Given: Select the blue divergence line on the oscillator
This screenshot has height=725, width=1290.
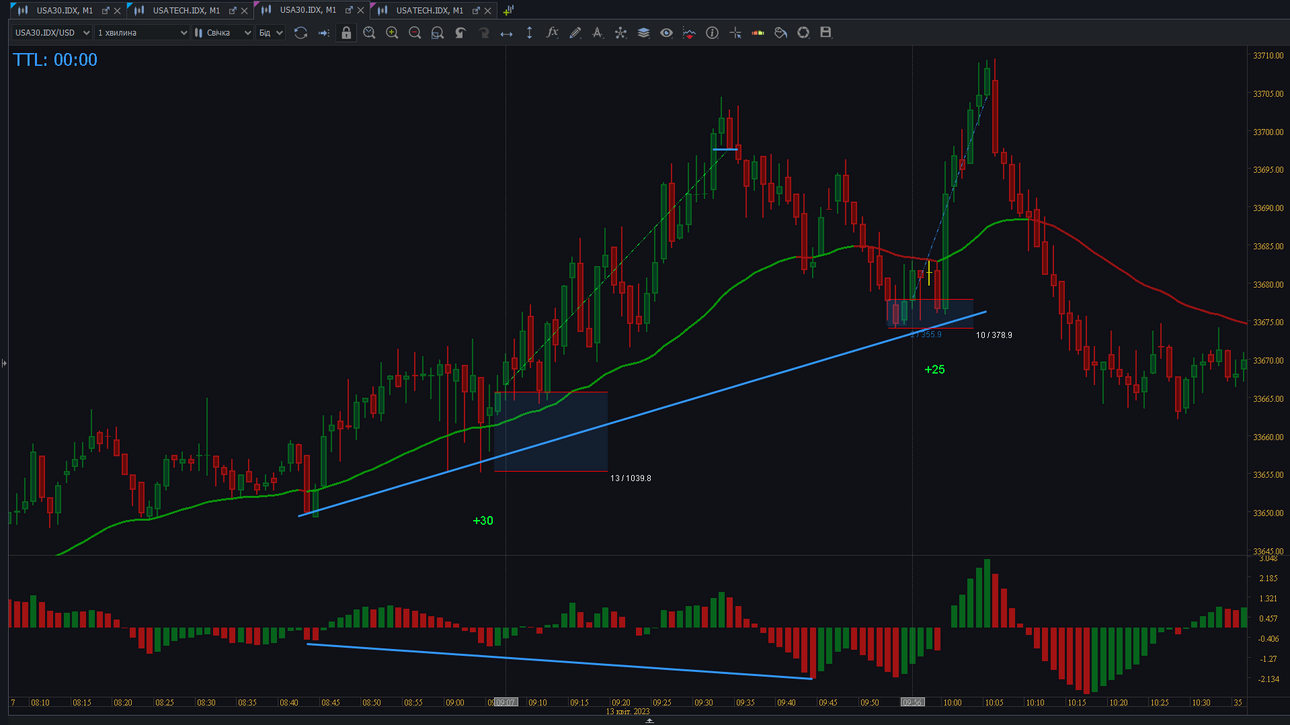Looking at the screenshot, I should 558,661.
